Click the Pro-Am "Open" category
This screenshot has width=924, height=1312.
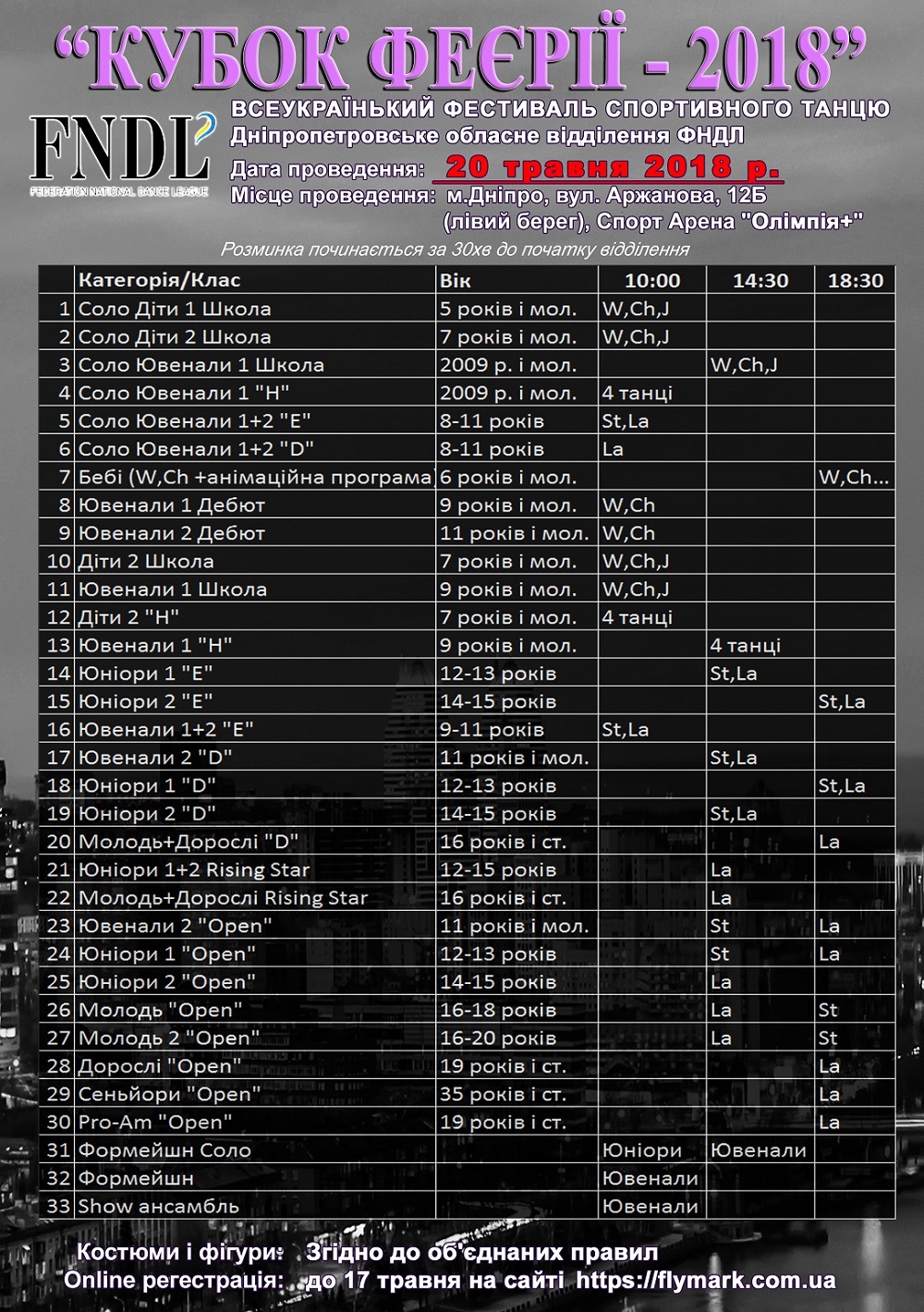point(155,1122)
